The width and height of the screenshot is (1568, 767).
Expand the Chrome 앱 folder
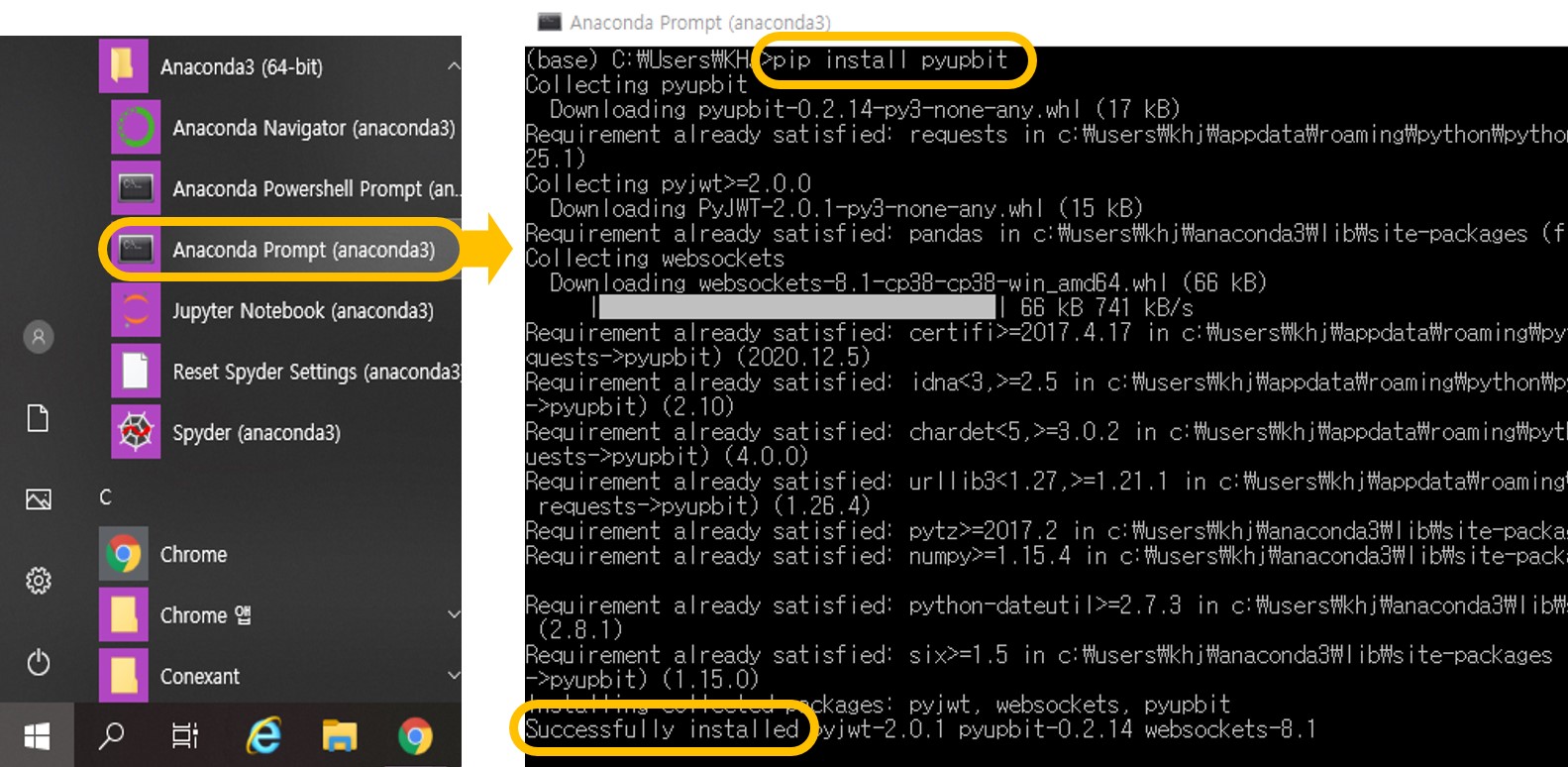coord(454,615)
